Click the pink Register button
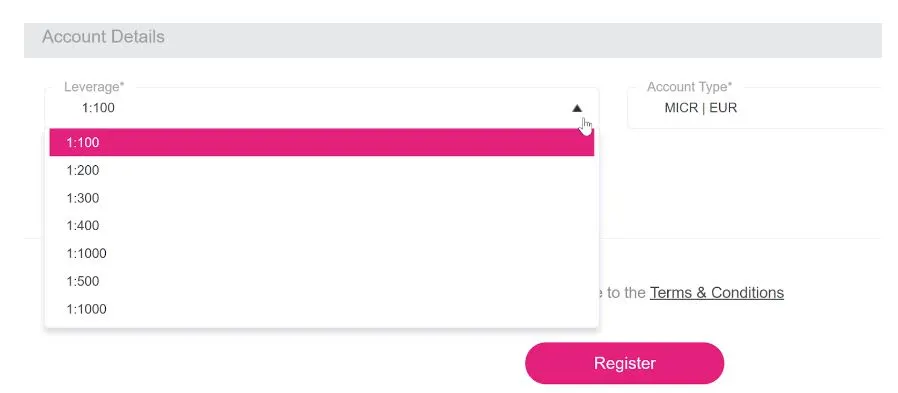The image size is (898, 393). tap(624, 363)
